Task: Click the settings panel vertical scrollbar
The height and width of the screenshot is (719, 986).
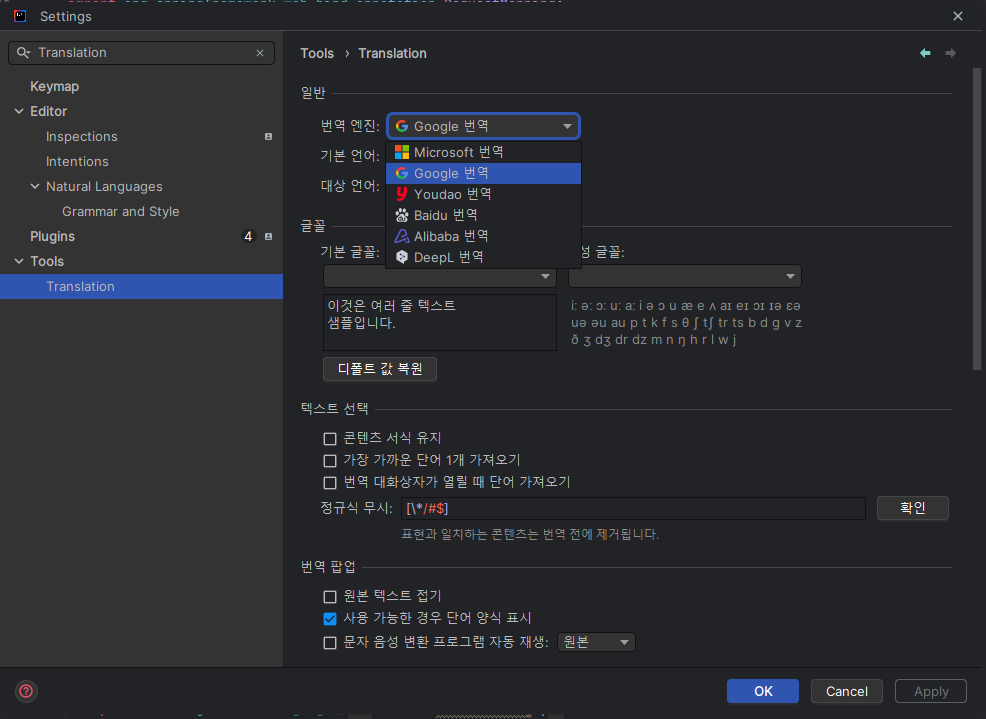Action: tap(977, 219)
